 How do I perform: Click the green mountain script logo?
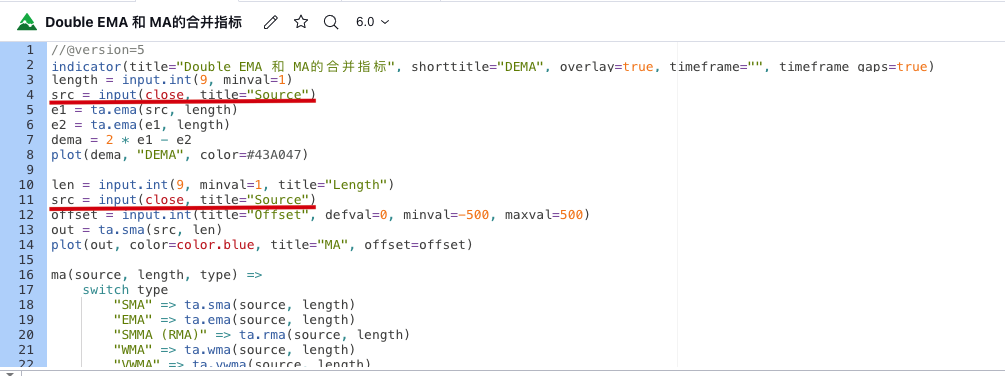point(27,22)
